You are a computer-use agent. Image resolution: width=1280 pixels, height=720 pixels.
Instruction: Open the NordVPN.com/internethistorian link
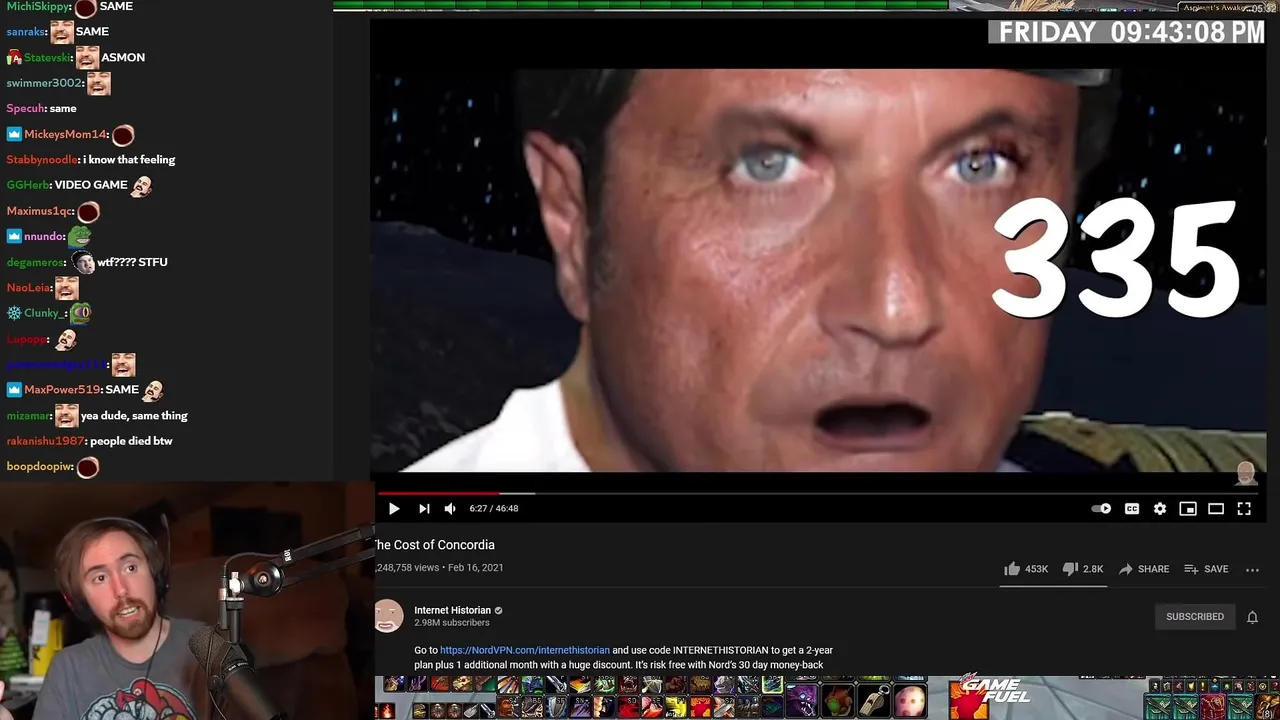(525, 650)
